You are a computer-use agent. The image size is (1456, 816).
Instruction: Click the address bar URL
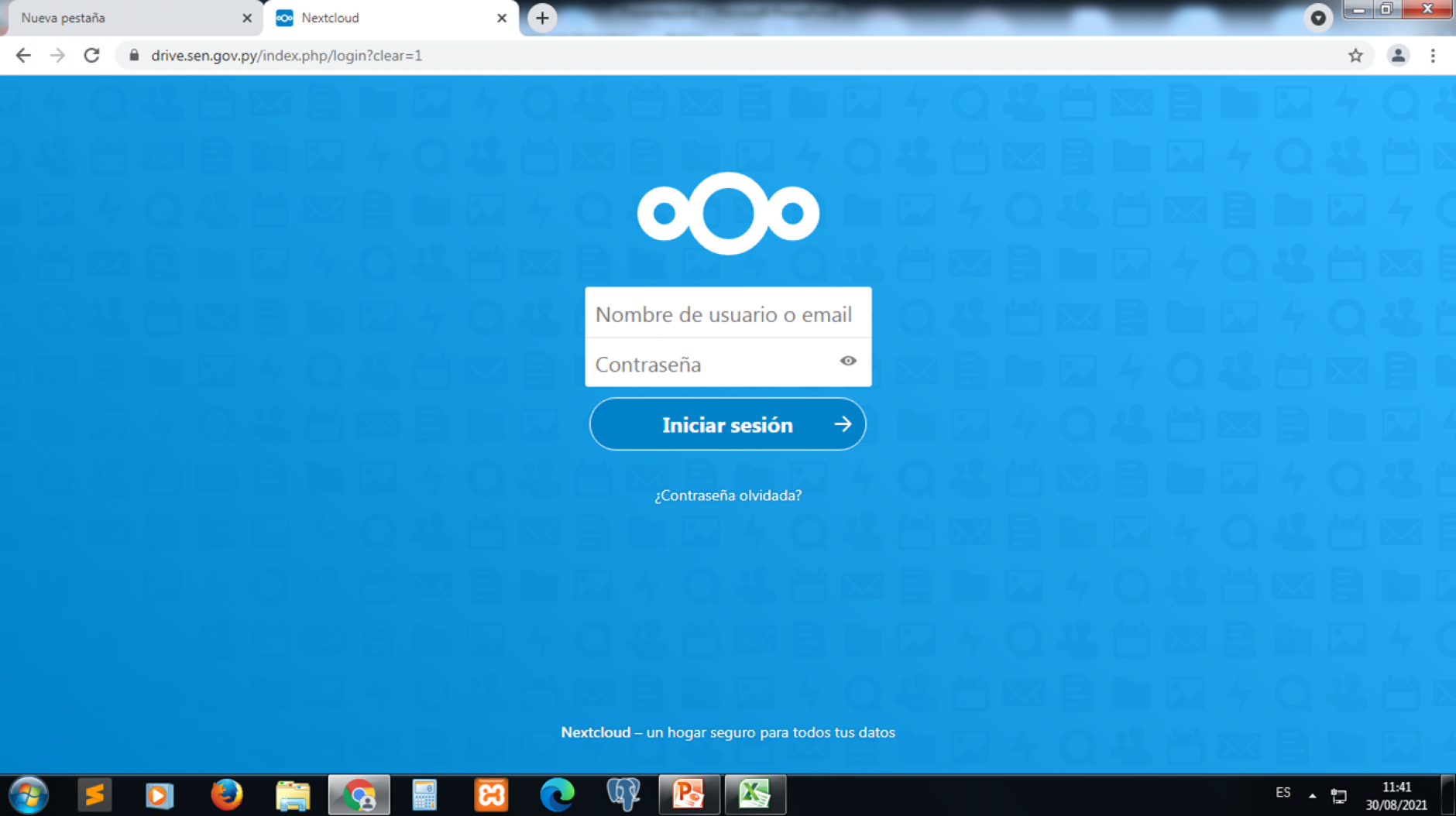[x=287, y=56]
